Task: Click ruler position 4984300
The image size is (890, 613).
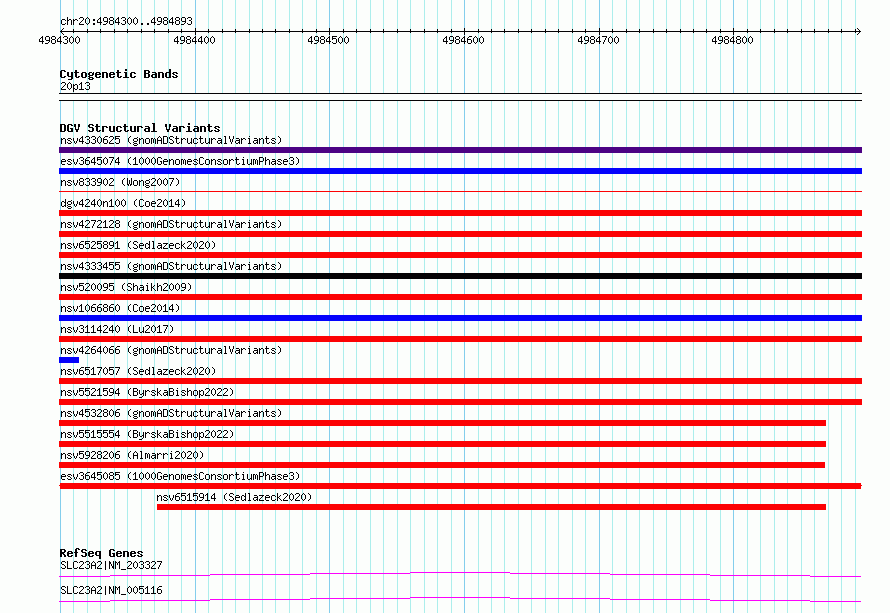Action: click(60, 40)
